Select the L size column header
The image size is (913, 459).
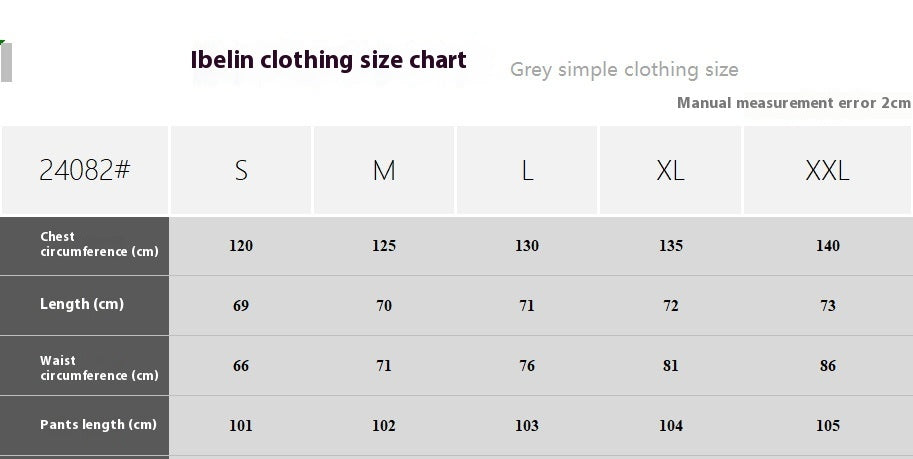[527, 170]
